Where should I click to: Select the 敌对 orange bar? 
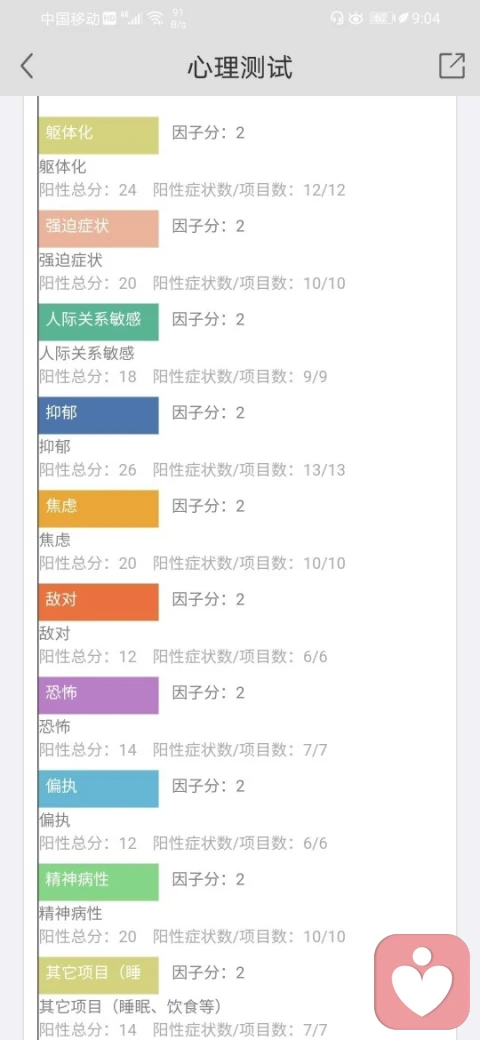(98, 602)
